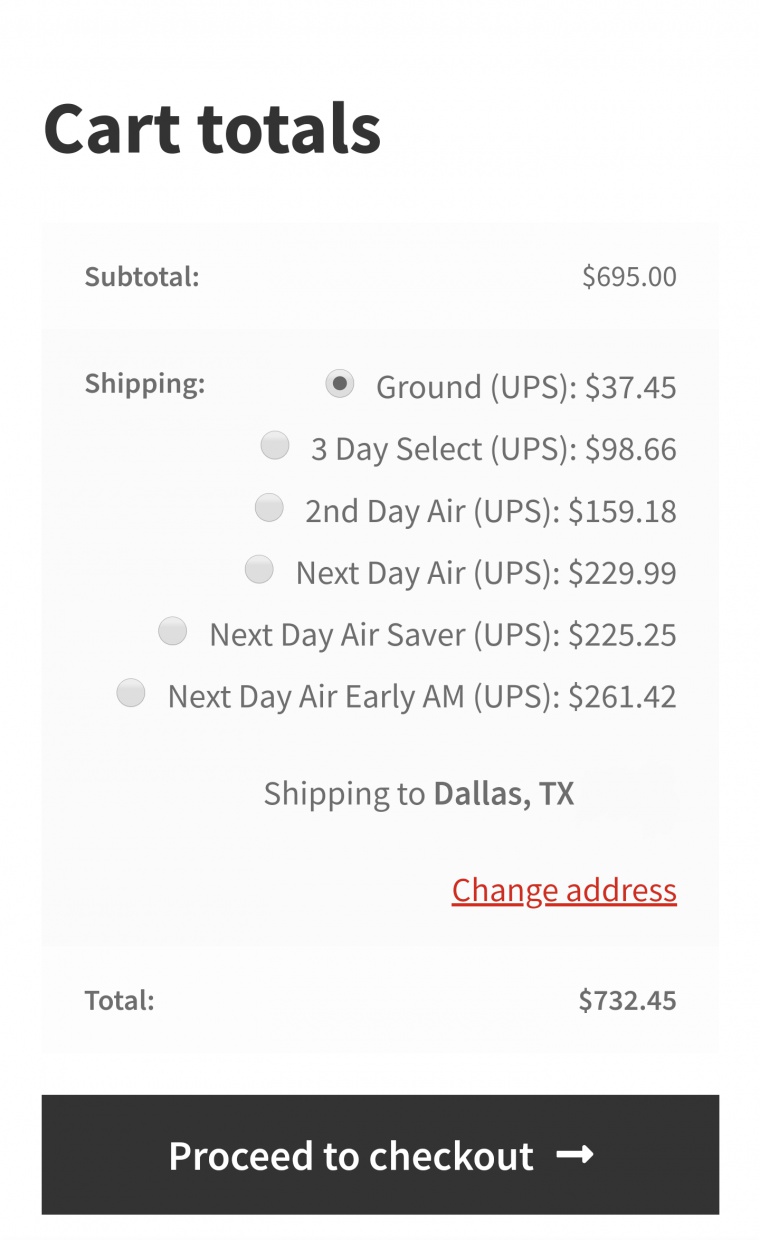760x1240 pixels.
Task: Click the Shipping: row label
Action: (145, 384)
